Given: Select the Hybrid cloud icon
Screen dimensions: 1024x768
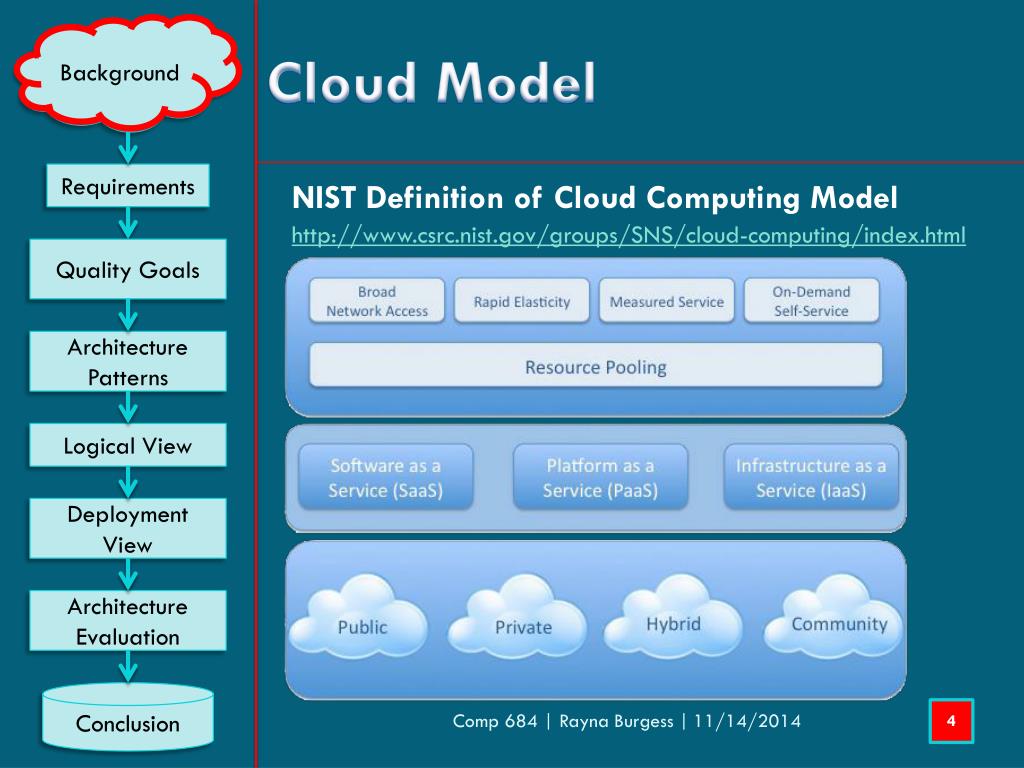Looking at the screenshot, I should tap(673, 616).
